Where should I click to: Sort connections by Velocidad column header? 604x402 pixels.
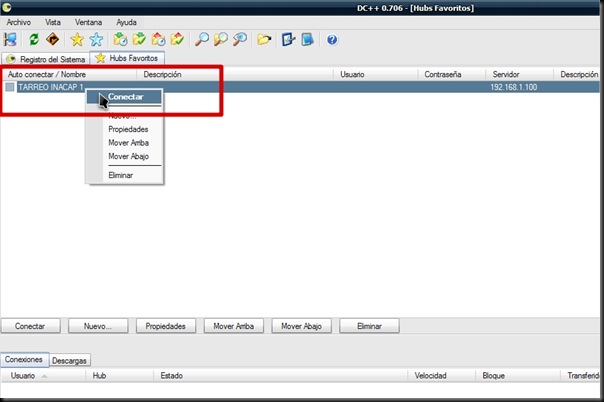pos(441,375)
